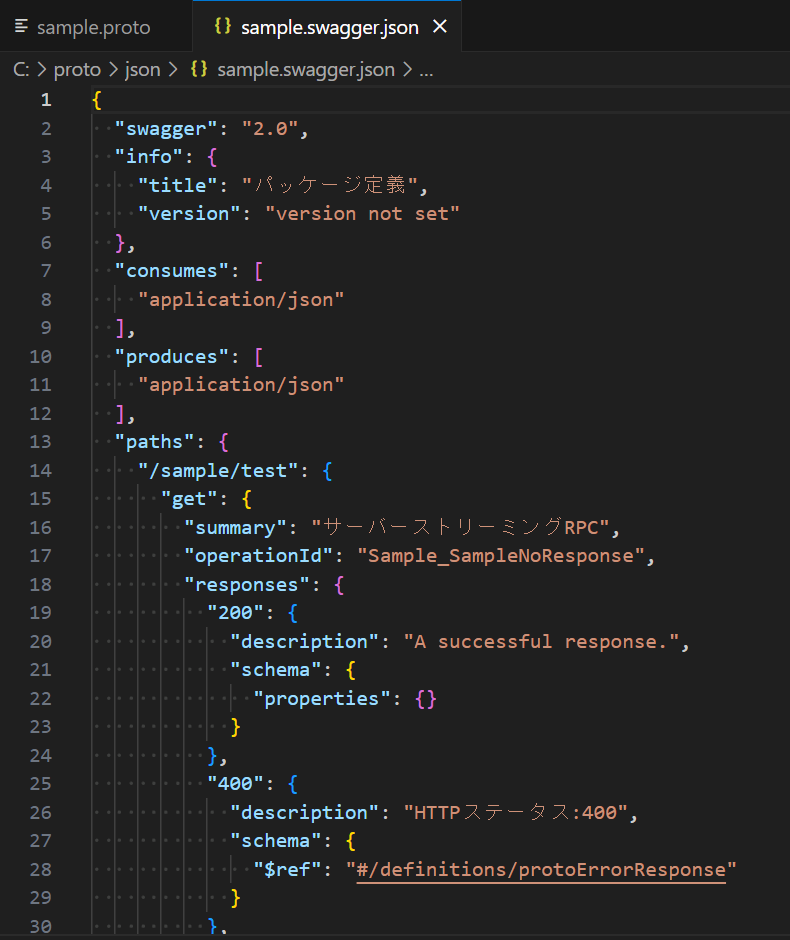
Task: Click the "consumes" key text
Action: coord(171,271)
